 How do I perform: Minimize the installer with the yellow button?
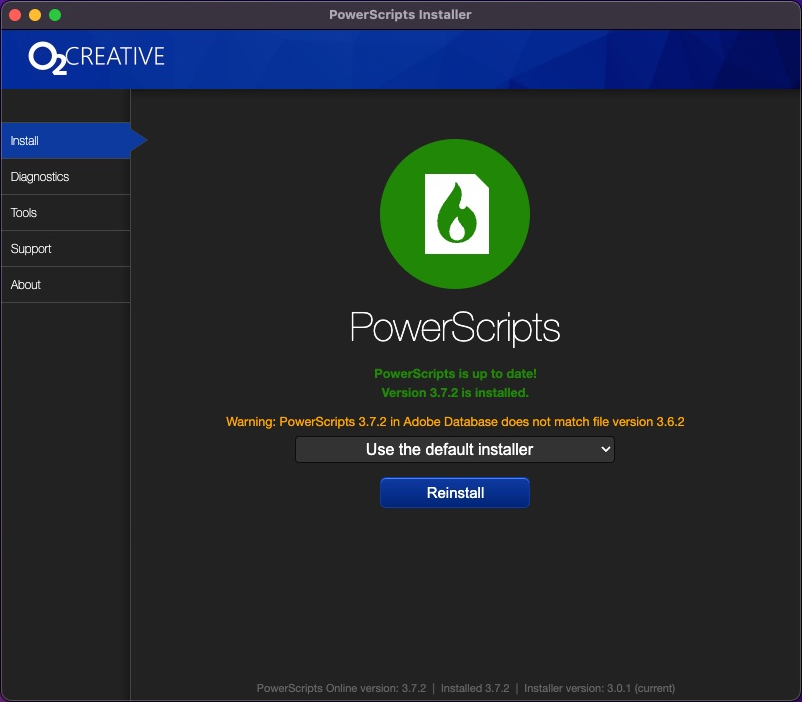35,15
